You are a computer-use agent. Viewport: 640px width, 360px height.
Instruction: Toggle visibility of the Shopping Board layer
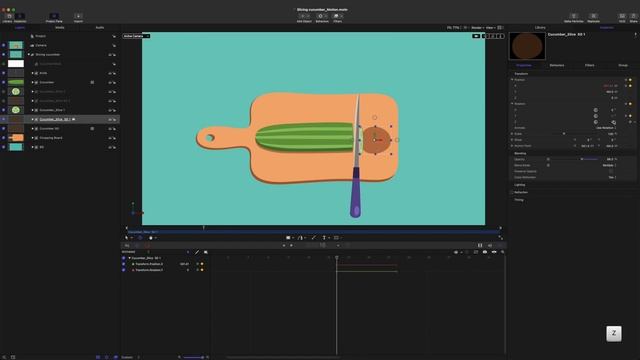coord(4,138)
